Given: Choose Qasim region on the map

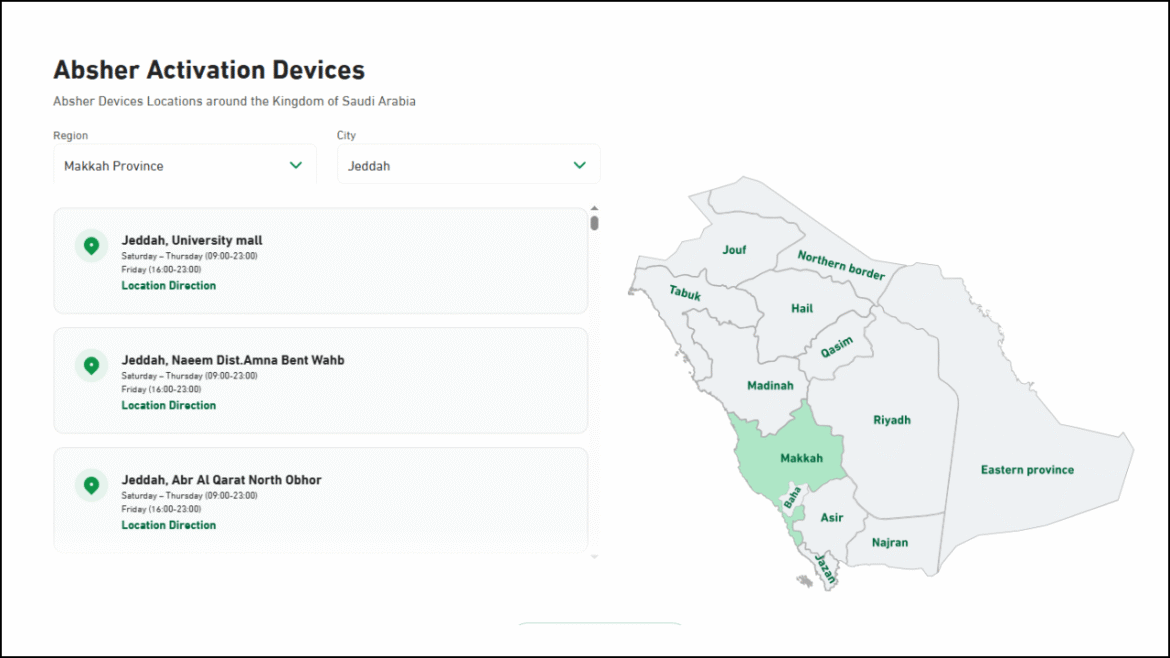Looking at the screenshot, I should tap(837, 347).
